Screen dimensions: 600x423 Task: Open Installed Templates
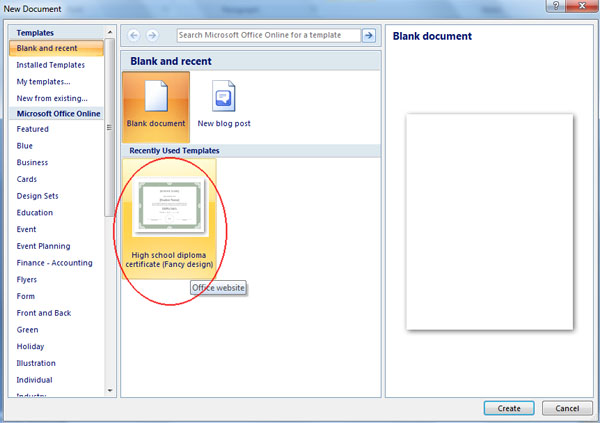(51, 65)
